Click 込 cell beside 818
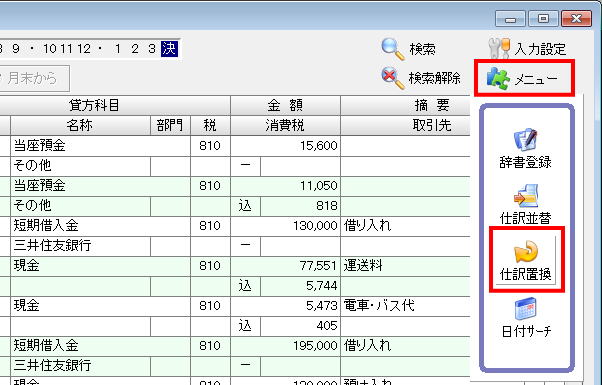602x385 pixels. [x=245, y=206]
